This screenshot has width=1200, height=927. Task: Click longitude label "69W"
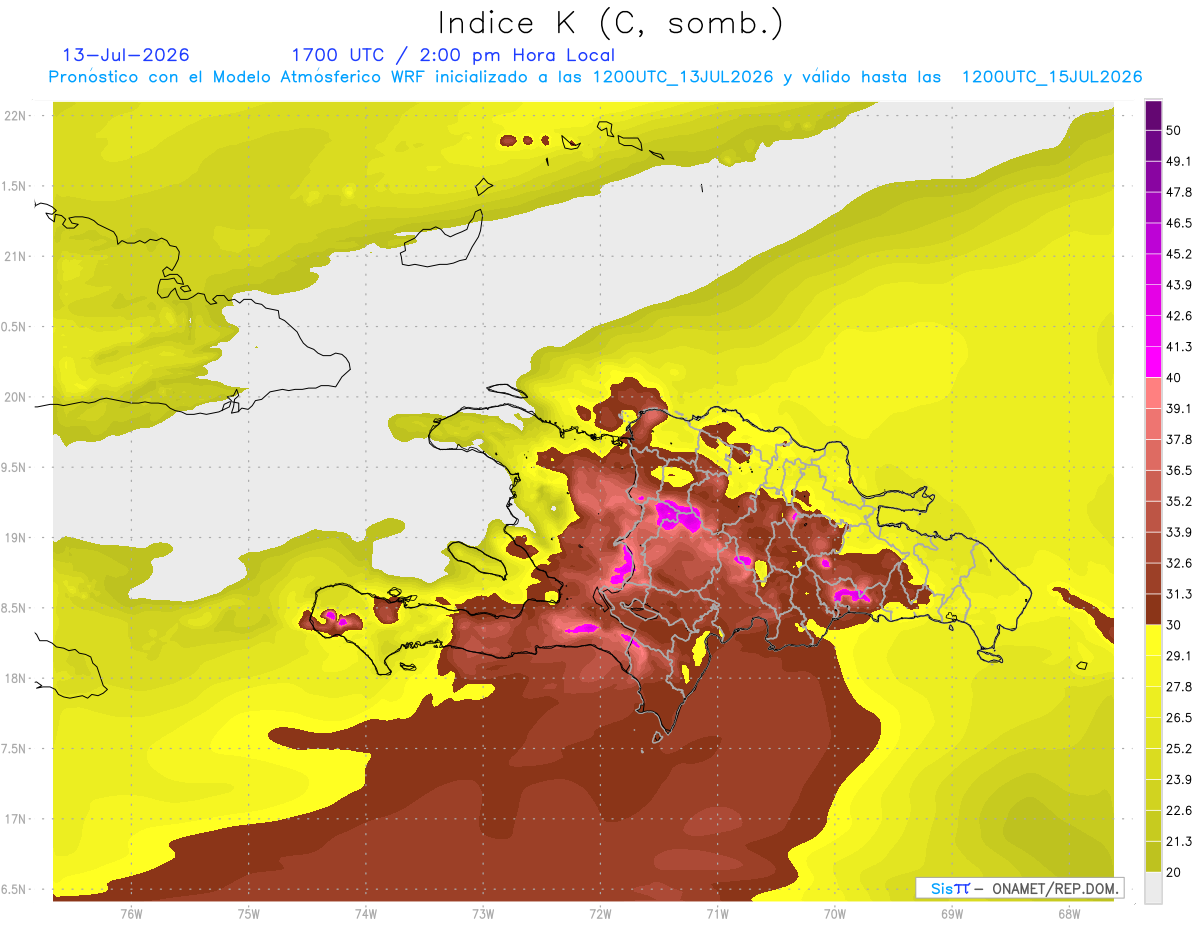952,914
